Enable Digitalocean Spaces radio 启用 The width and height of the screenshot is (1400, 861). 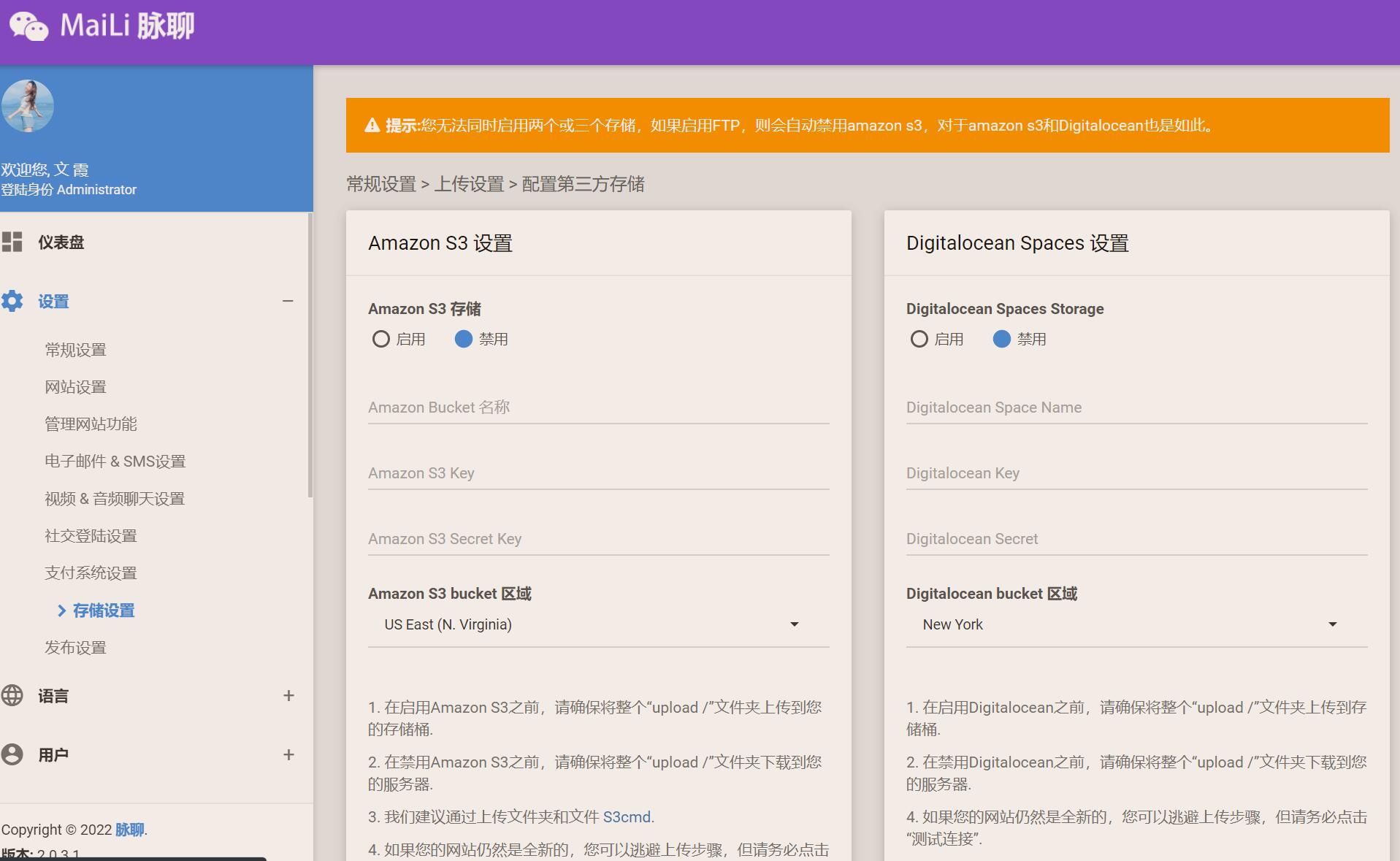tap(919, 339)
